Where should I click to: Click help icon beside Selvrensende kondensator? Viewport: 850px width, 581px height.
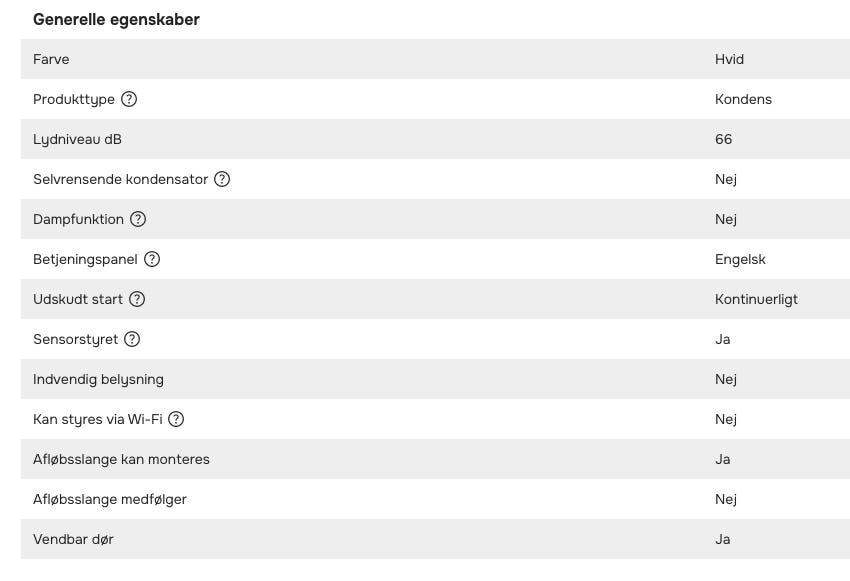pos(222,179)
